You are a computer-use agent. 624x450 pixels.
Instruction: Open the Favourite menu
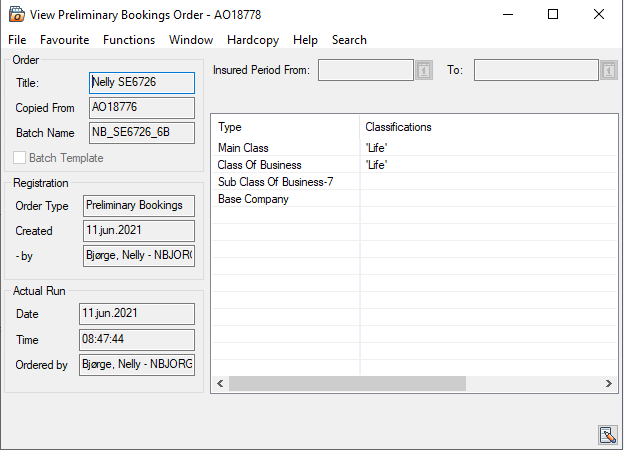tap(64, 40)
